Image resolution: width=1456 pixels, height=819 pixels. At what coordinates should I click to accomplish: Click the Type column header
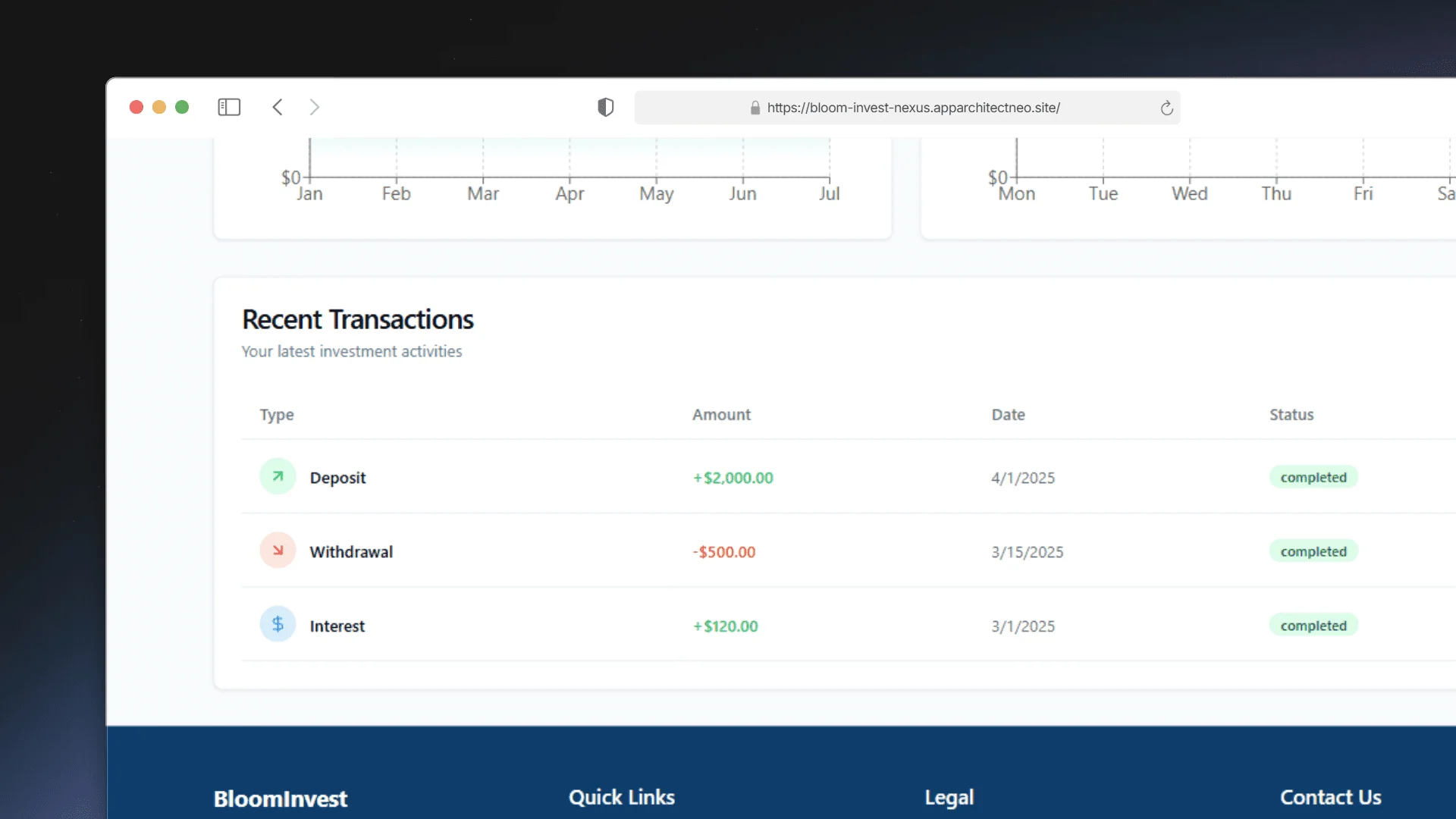(x=276, y=415)
